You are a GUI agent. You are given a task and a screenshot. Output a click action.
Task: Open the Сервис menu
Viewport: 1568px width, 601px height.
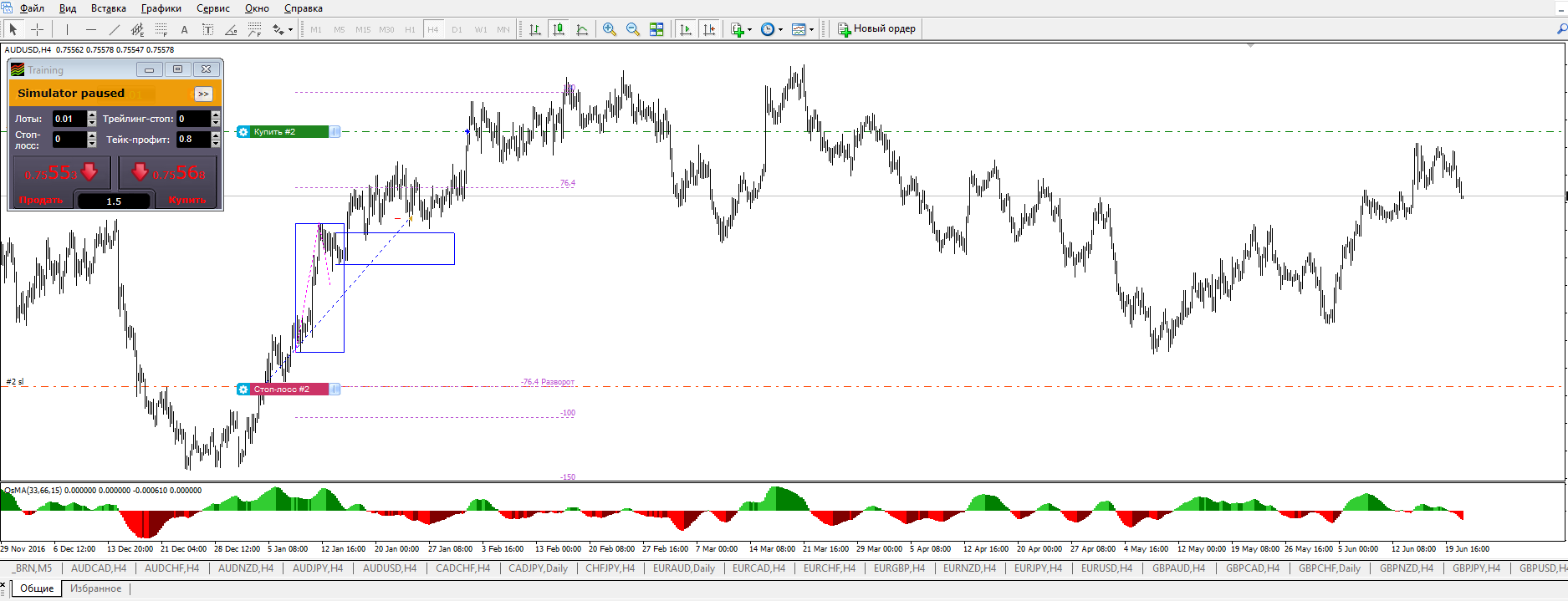[x=213, y=8]
